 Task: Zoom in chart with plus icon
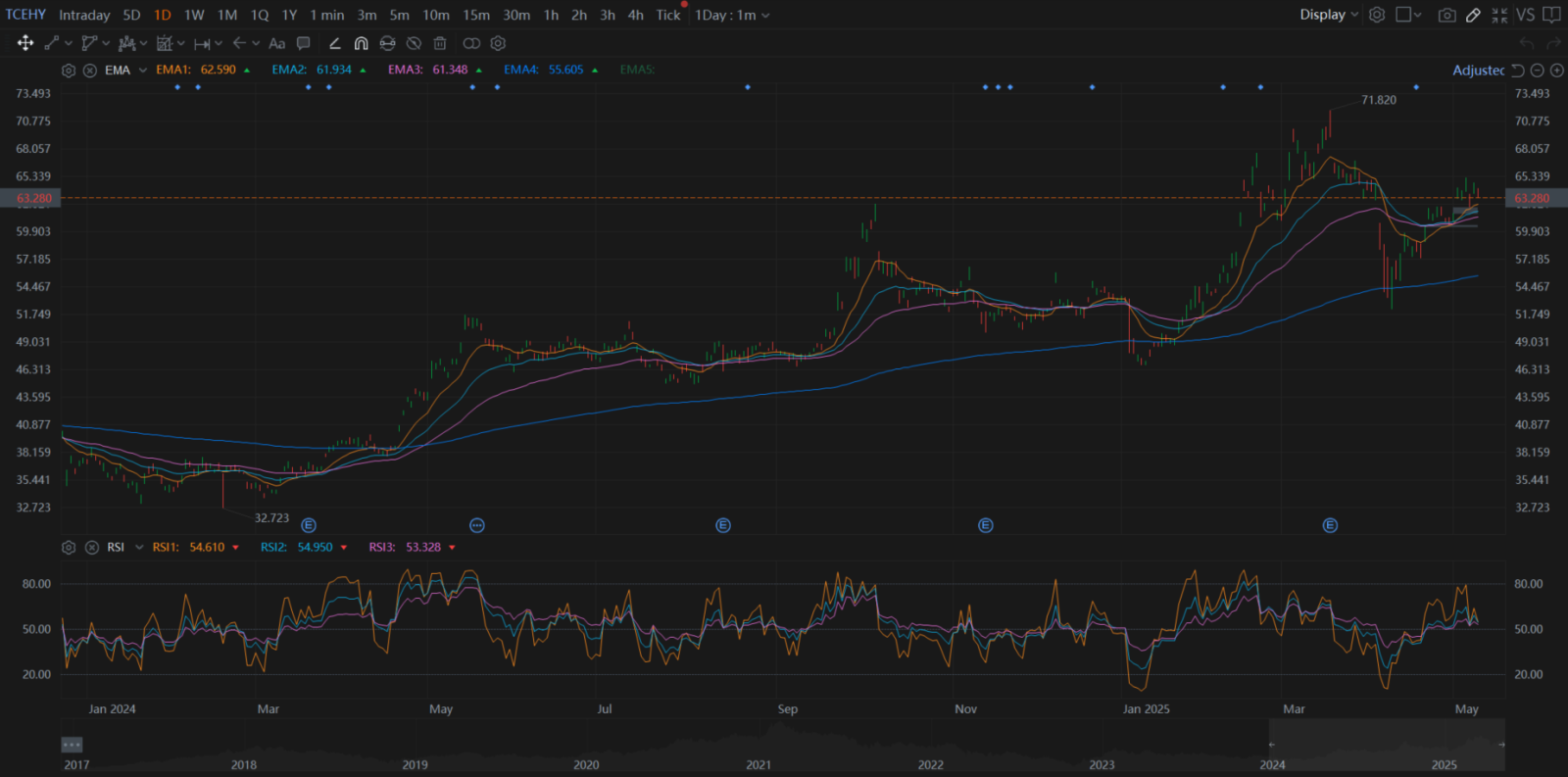pyautogui.click(x=1557, y=71)
